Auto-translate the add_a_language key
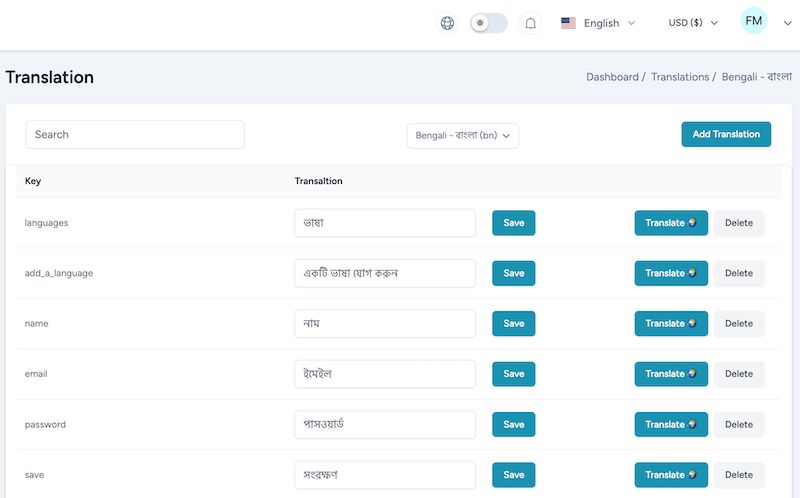This screenshot has height=498, width=800. click(671, 273)
